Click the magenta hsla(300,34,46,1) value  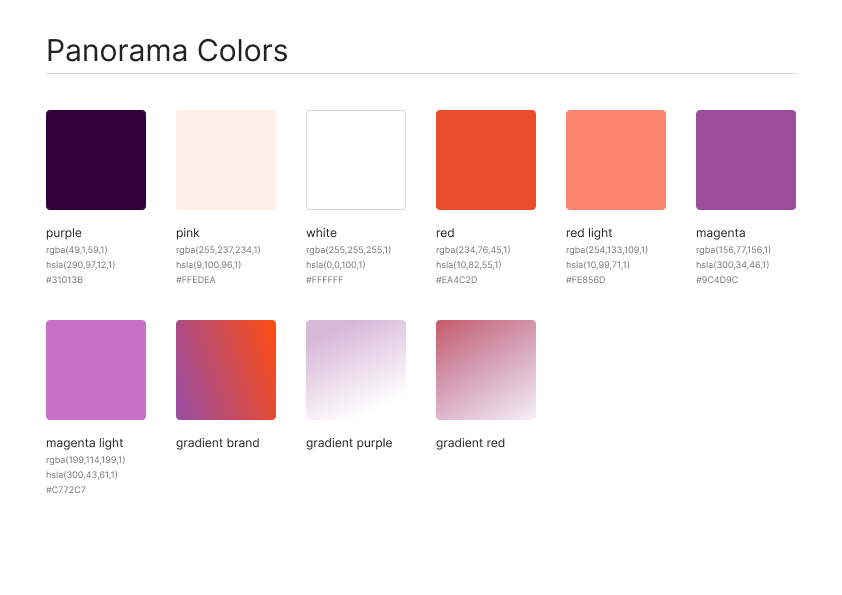(732, 265)
